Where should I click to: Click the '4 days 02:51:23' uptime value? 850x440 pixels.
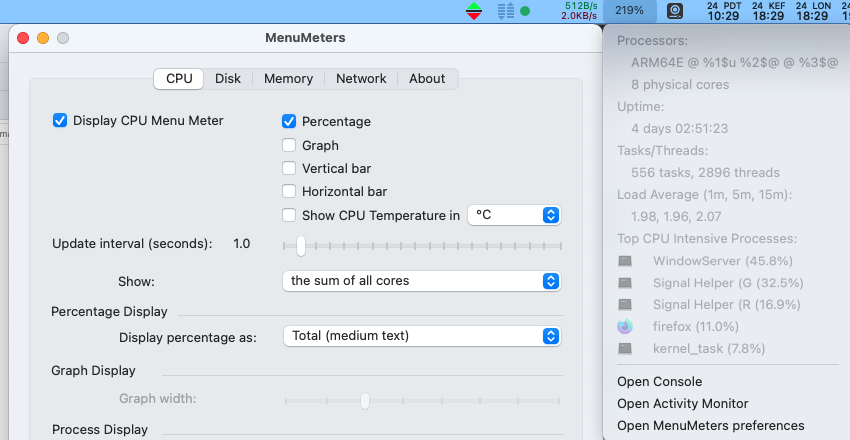[679, 128]
